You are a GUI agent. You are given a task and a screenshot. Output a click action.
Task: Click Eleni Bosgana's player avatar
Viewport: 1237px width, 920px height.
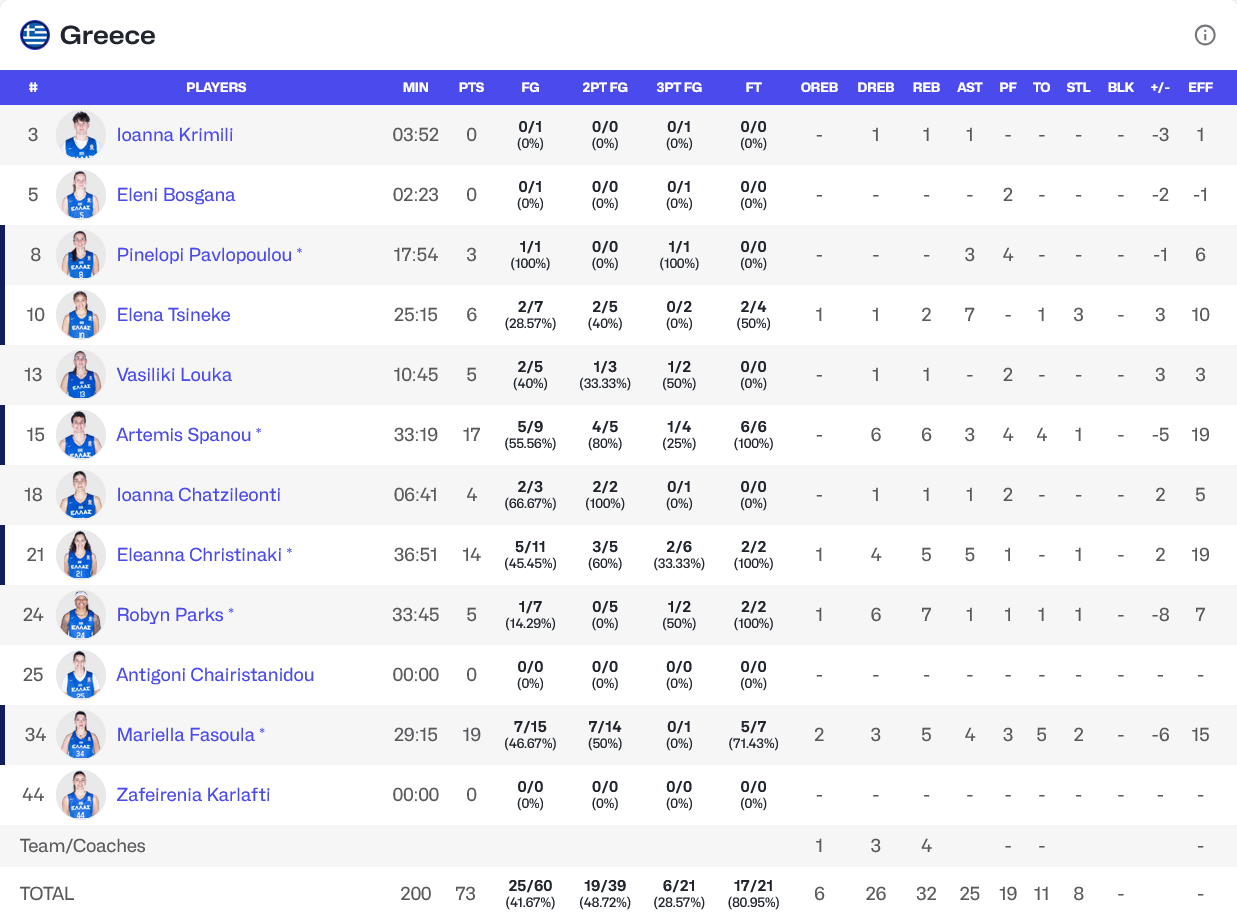tap(81, 195)
